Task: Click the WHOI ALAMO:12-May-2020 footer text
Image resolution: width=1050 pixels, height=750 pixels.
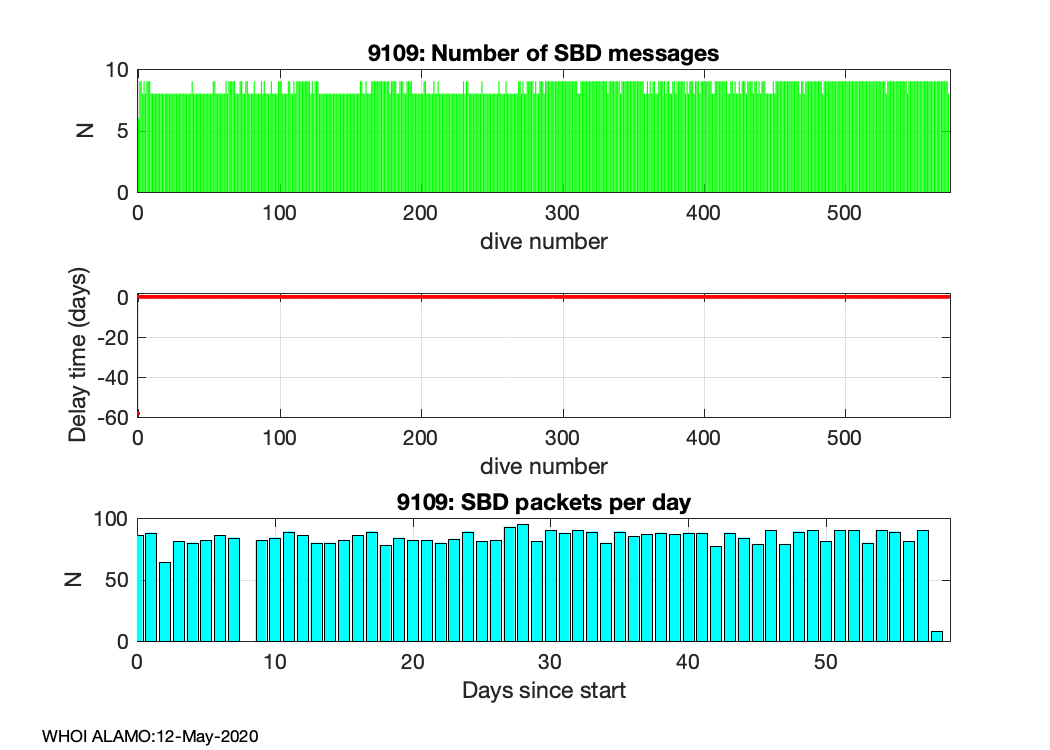Action: (x=150, y=736)
